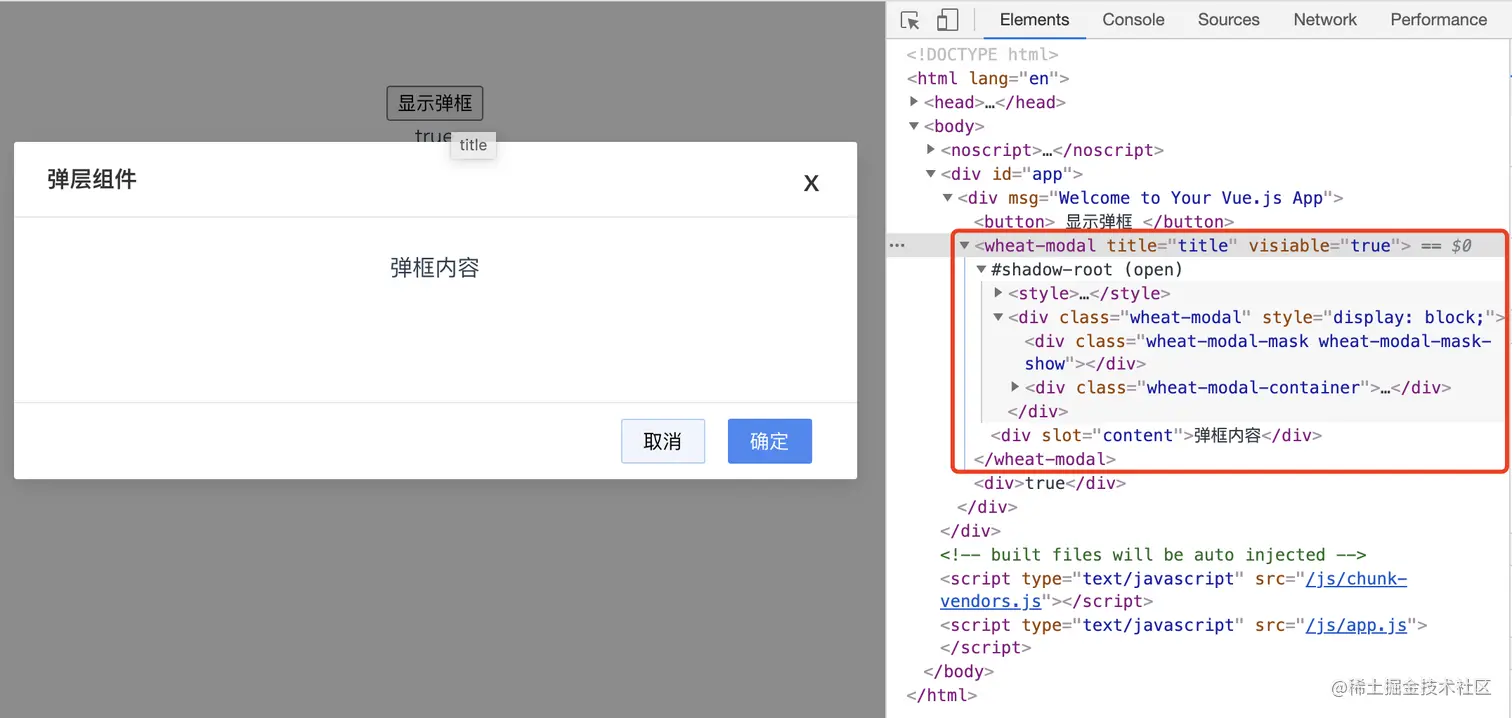
Task: Collapse the div msg="Welcome to Your Vue.js App" node
Action: (948, 198)
